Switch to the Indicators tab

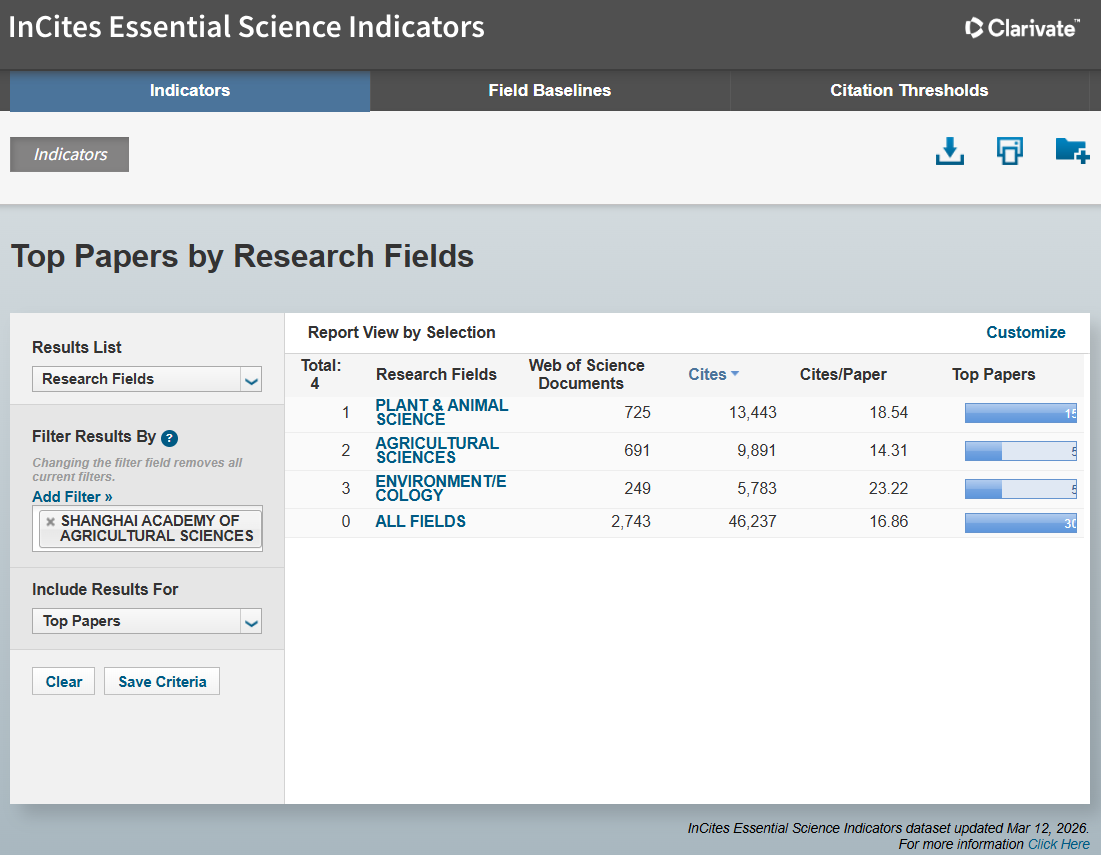pos(190,91)
